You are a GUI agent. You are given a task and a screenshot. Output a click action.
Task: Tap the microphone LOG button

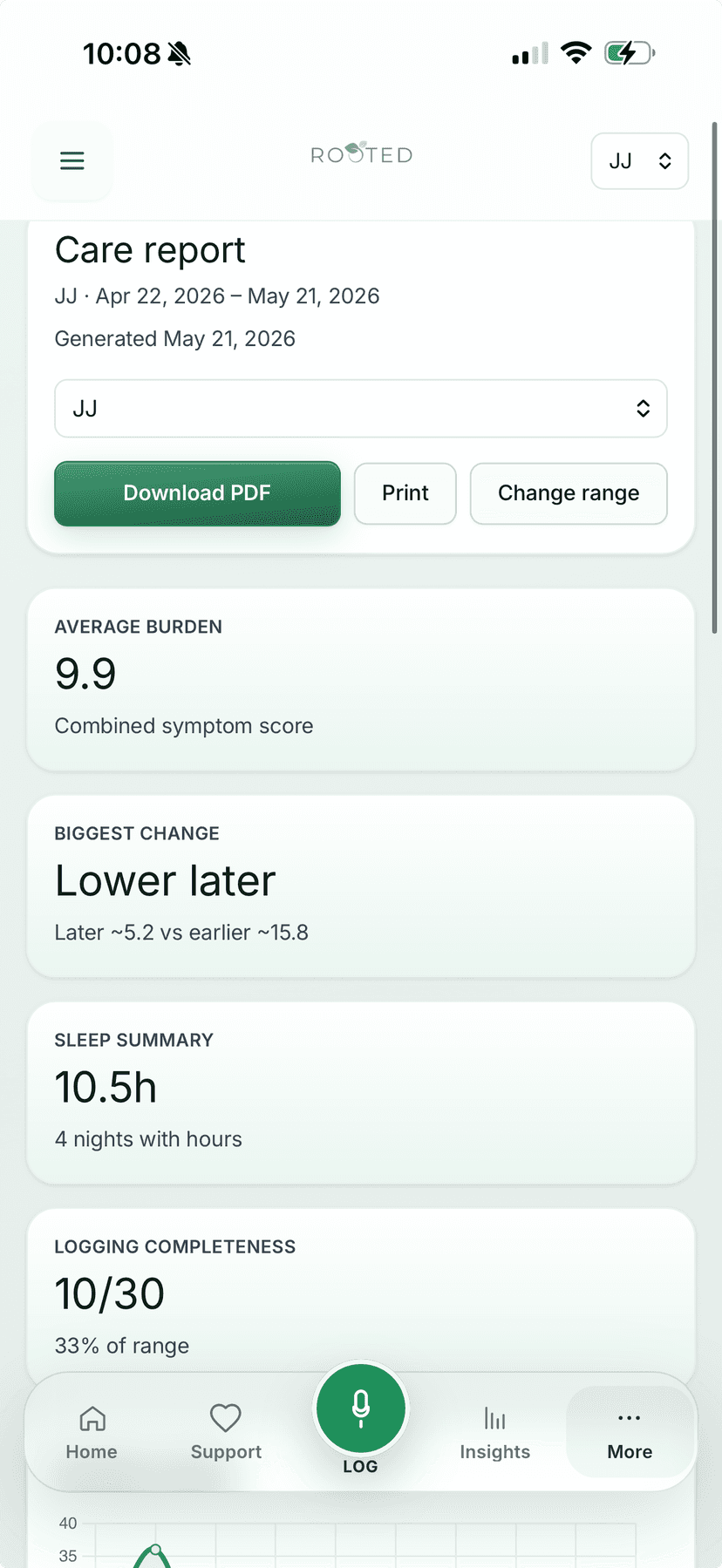(361, 1408)
